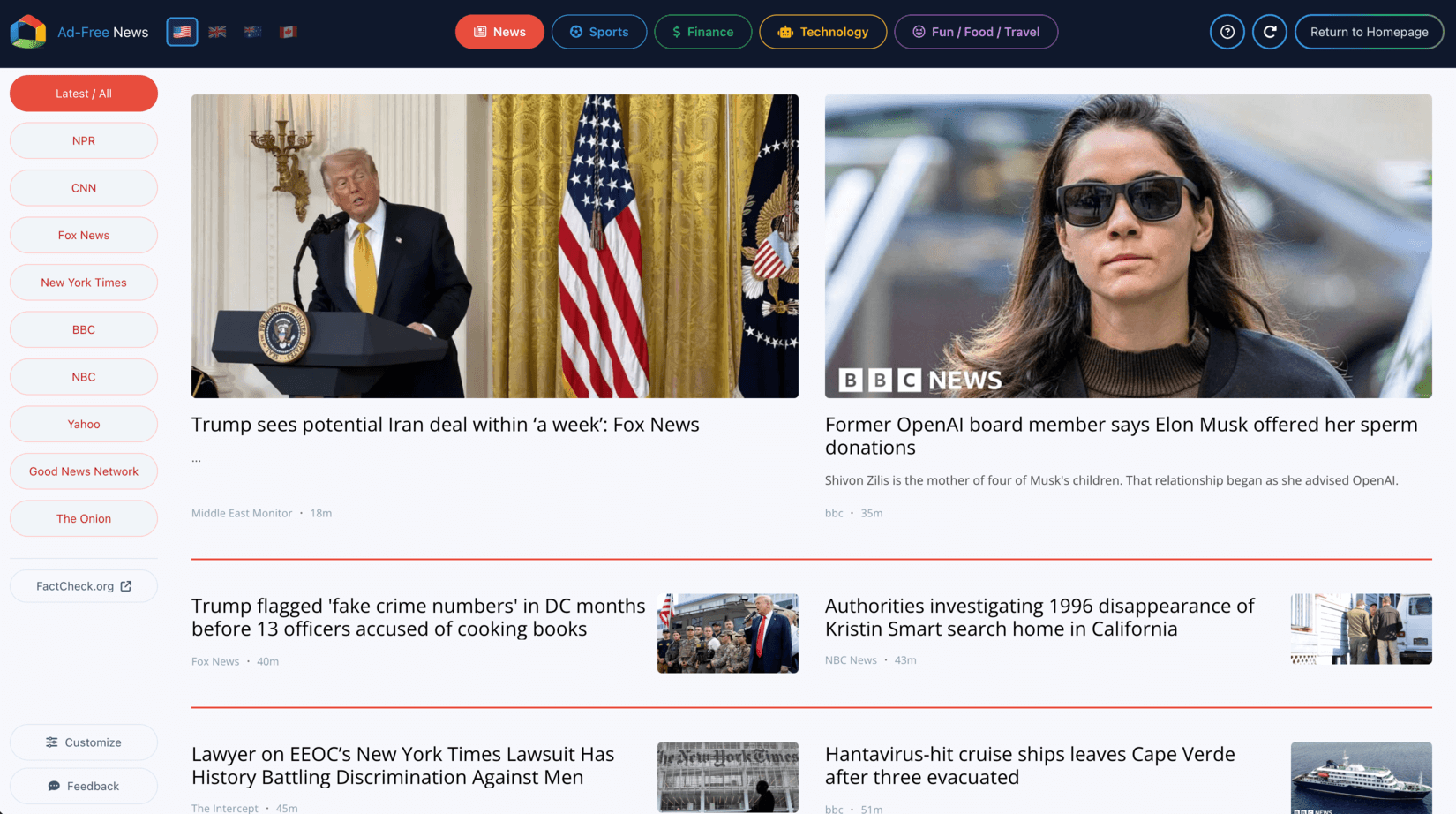Click the Ad-Free News title text
1456x814 pixels.
pos(102,32)
